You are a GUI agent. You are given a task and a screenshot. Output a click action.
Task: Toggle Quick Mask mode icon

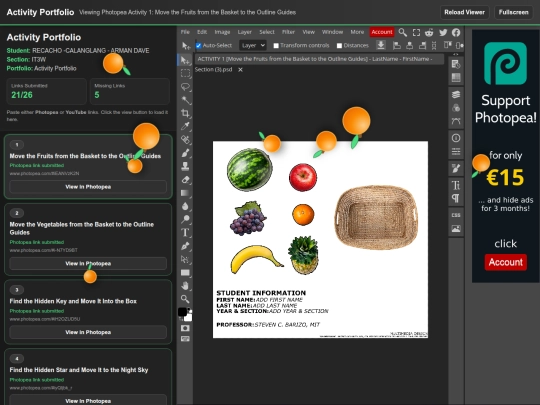[x=185, y=328]
